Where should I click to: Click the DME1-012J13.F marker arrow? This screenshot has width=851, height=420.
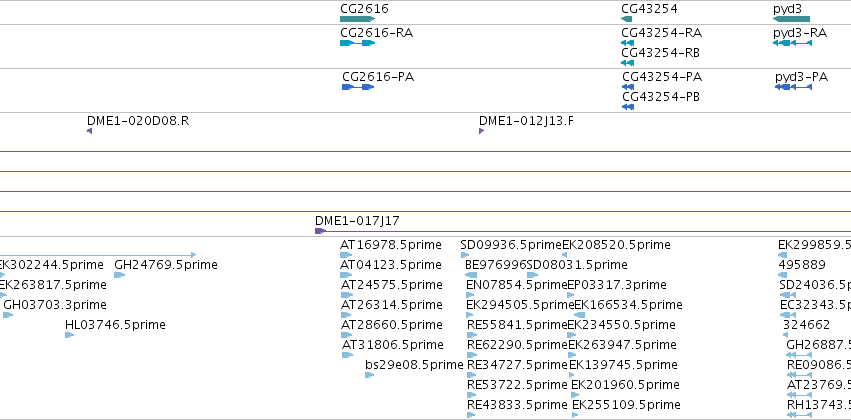[481, 131]
